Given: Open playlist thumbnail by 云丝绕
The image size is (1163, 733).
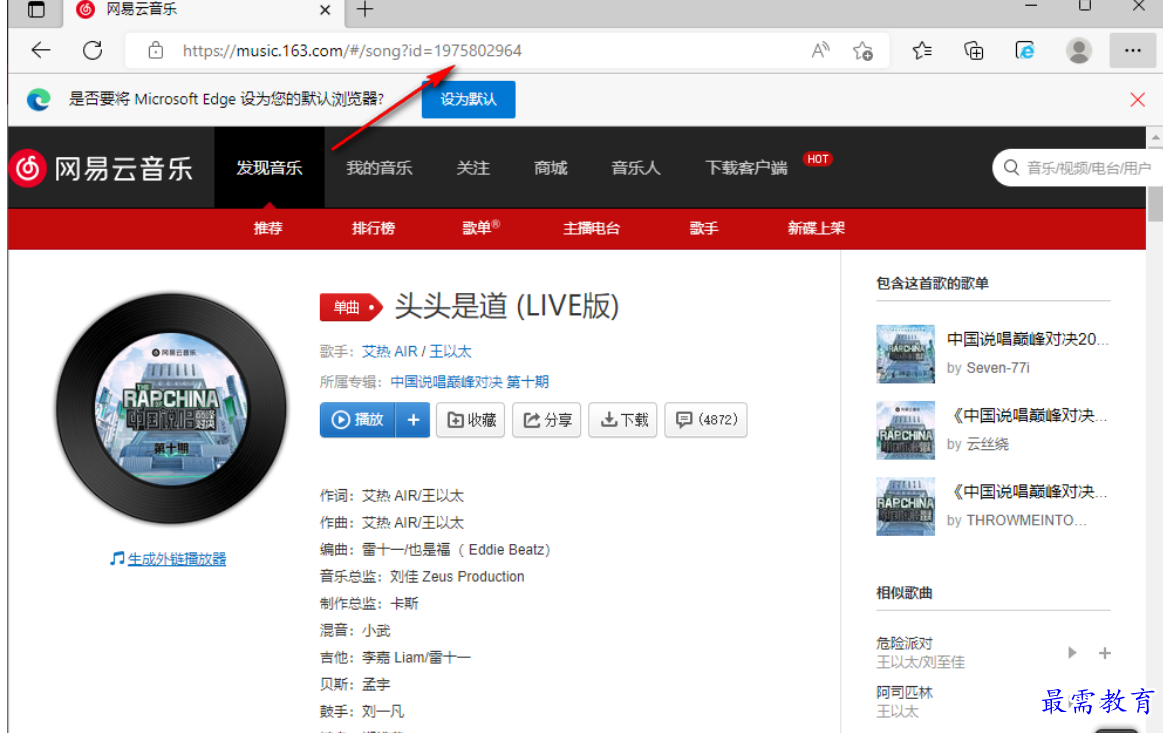Looking at the screenshot, I should click(905, 430).
